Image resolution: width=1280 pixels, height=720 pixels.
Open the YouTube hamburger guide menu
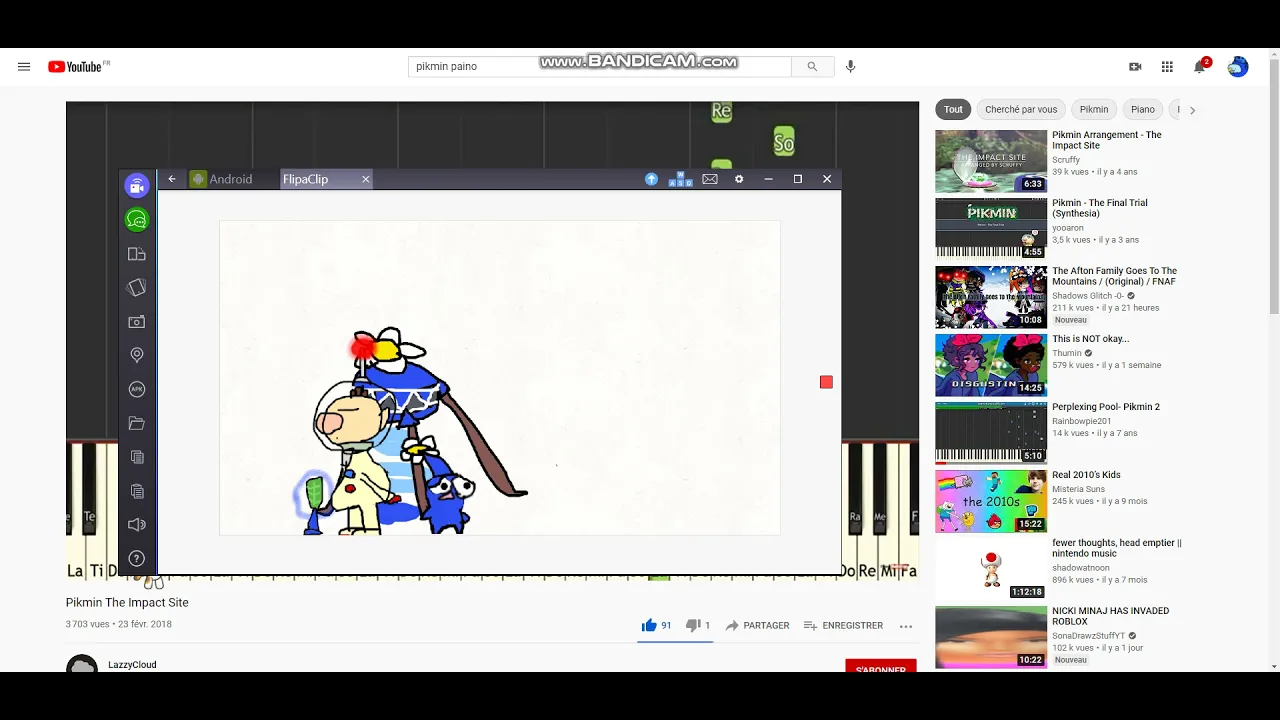tap(24, 67)
